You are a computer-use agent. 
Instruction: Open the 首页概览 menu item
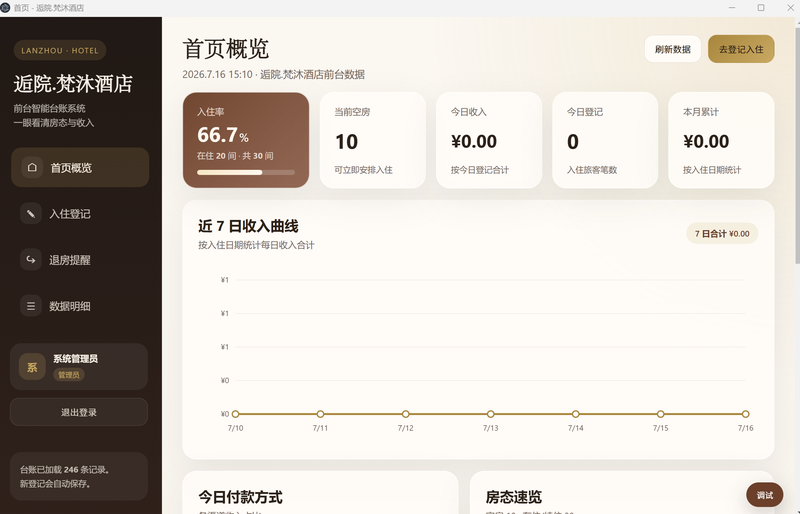click(x=80, y=167)
